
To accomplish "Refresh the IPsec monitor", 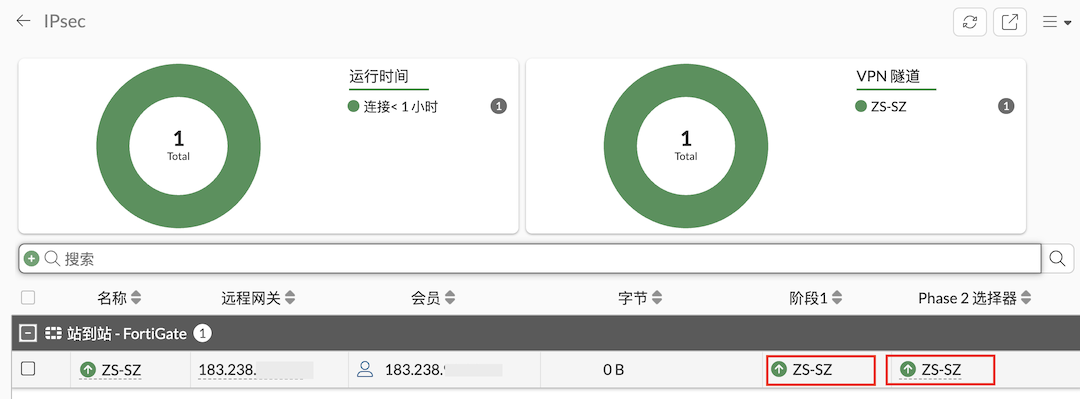I will 970,22.
